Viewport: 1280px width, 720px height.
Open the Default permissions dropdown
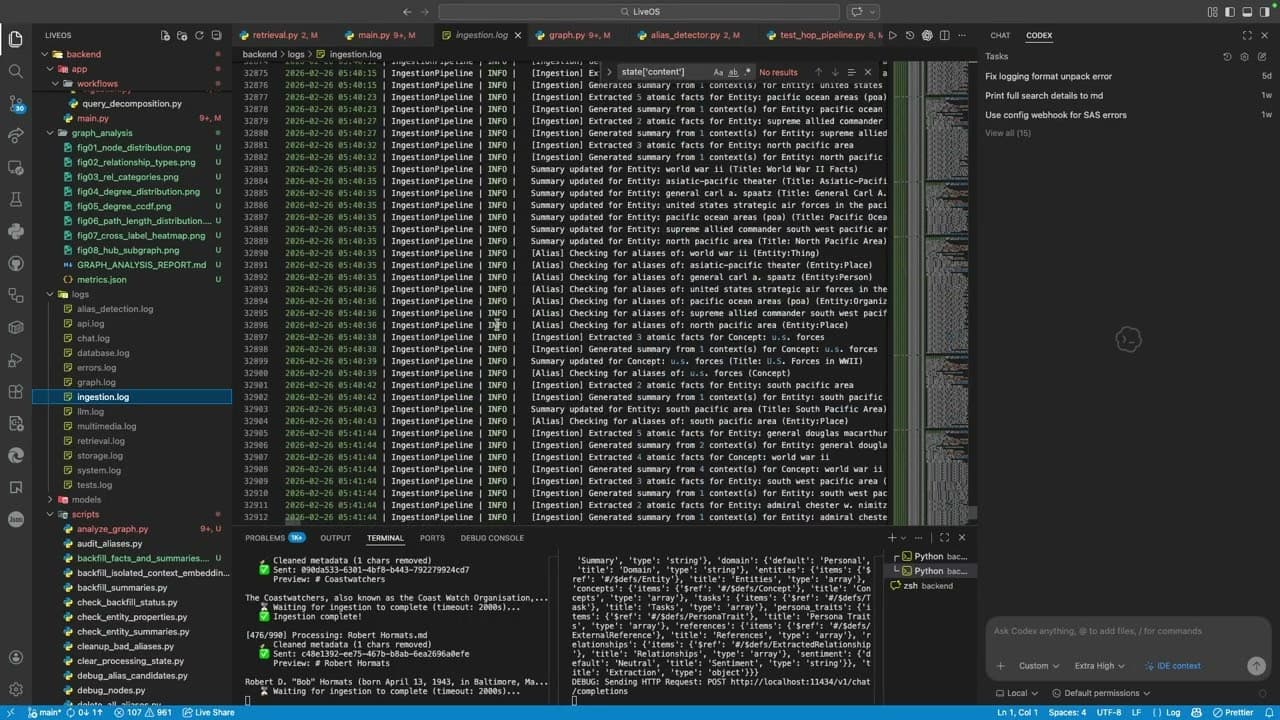point(1106,693)
